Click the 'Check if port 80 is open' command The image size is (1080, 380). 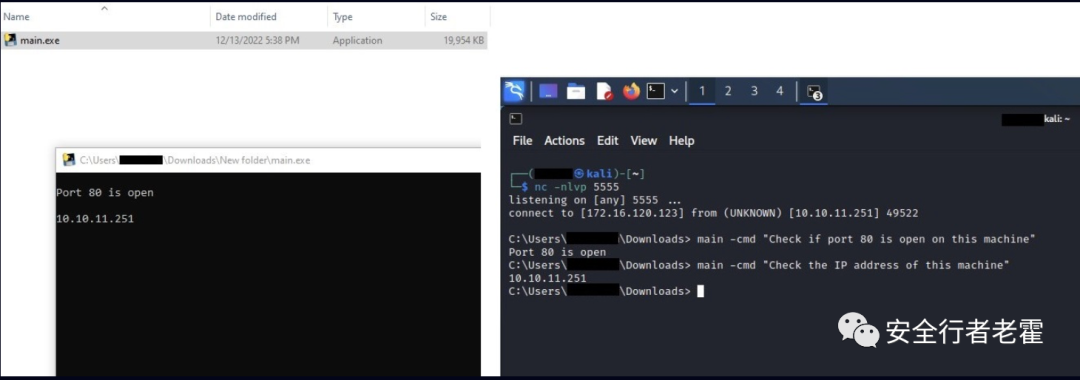click(867, 239)
